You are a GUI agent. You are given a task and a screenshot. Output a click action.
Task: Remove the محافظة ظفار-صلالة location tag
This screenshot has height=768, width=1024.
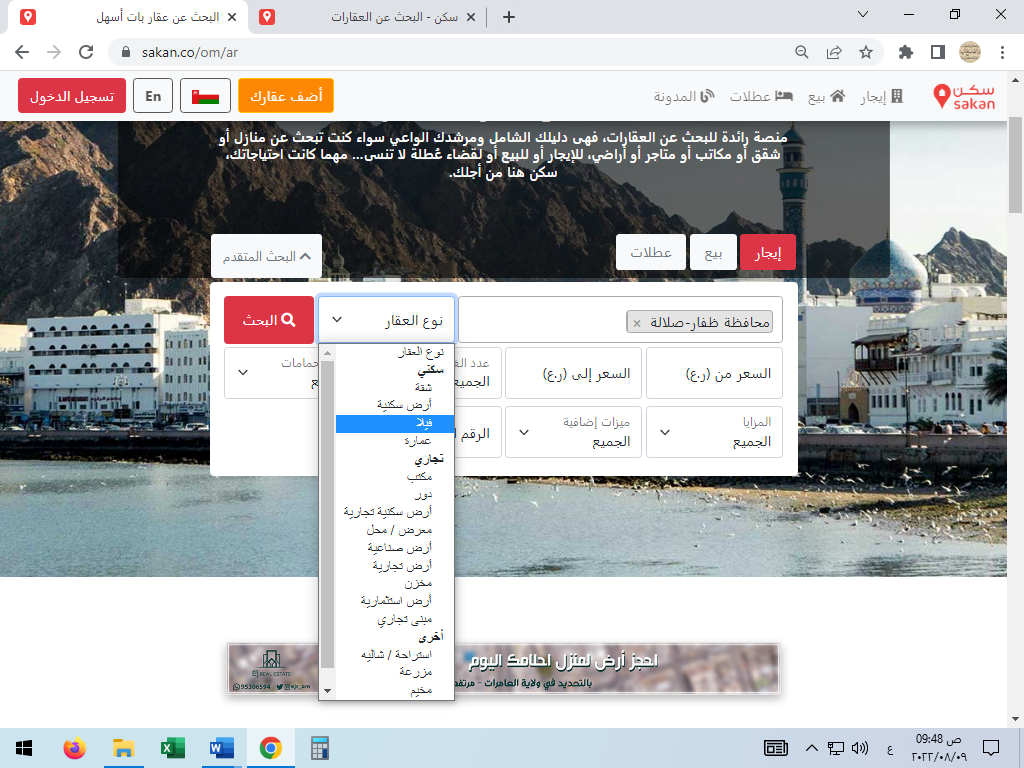click(x=637, y=323)
